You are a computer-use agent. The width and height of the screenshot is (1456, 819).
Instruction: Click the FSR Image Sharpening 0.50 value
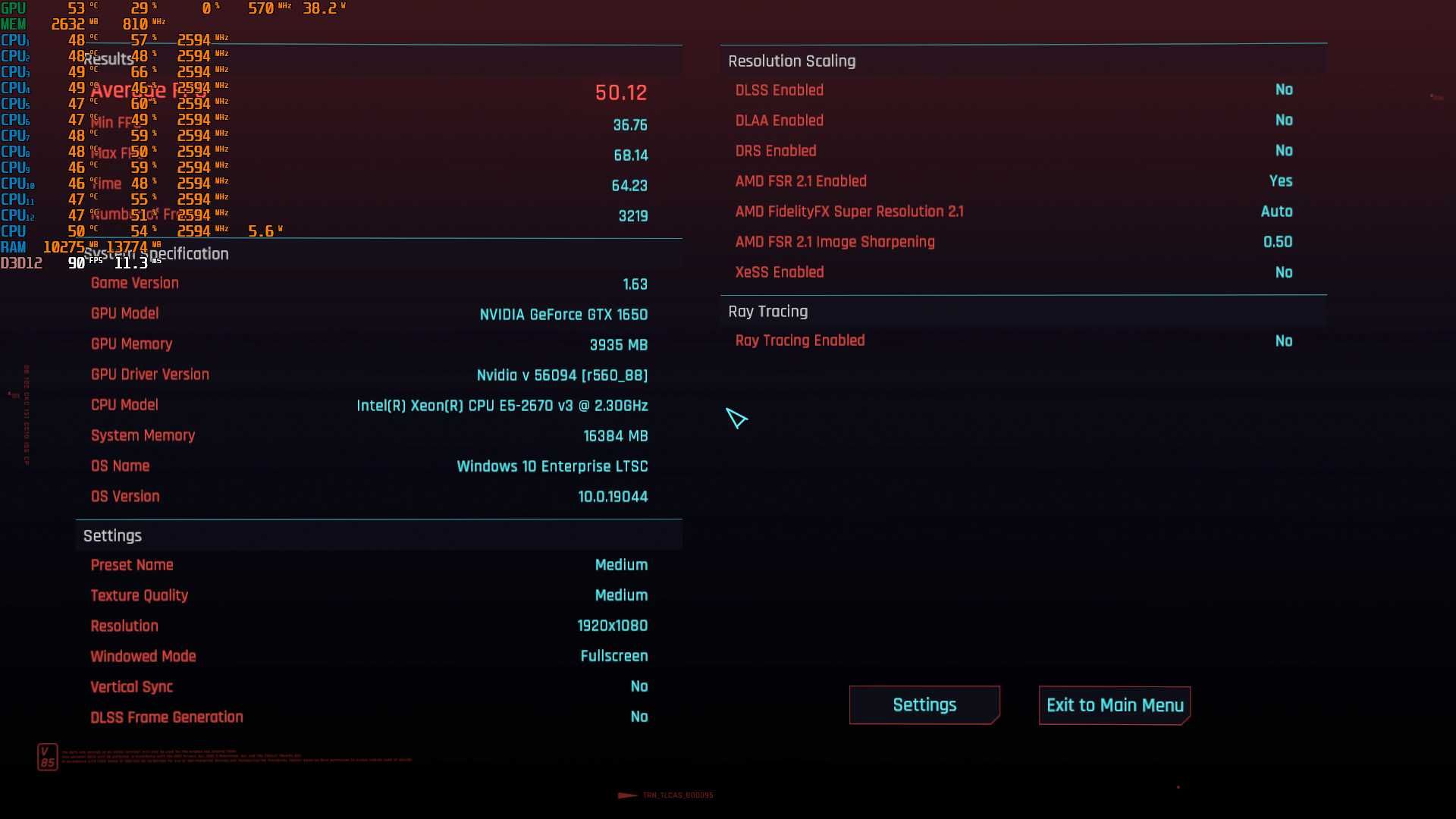[1278, 242]
